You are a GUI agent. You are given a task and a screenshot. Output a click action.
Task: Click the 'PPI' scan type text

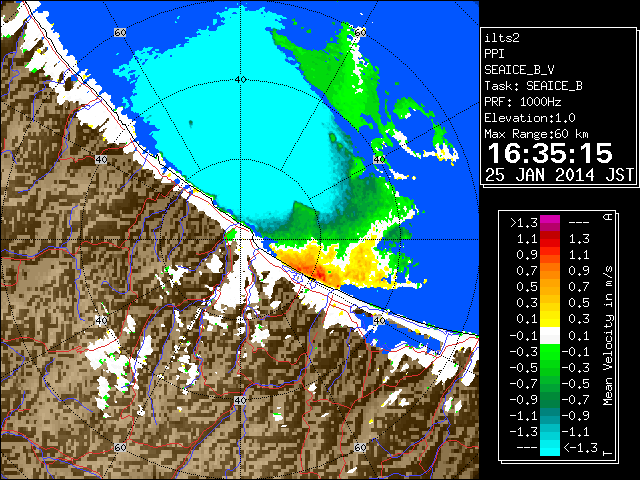(494, 54)
